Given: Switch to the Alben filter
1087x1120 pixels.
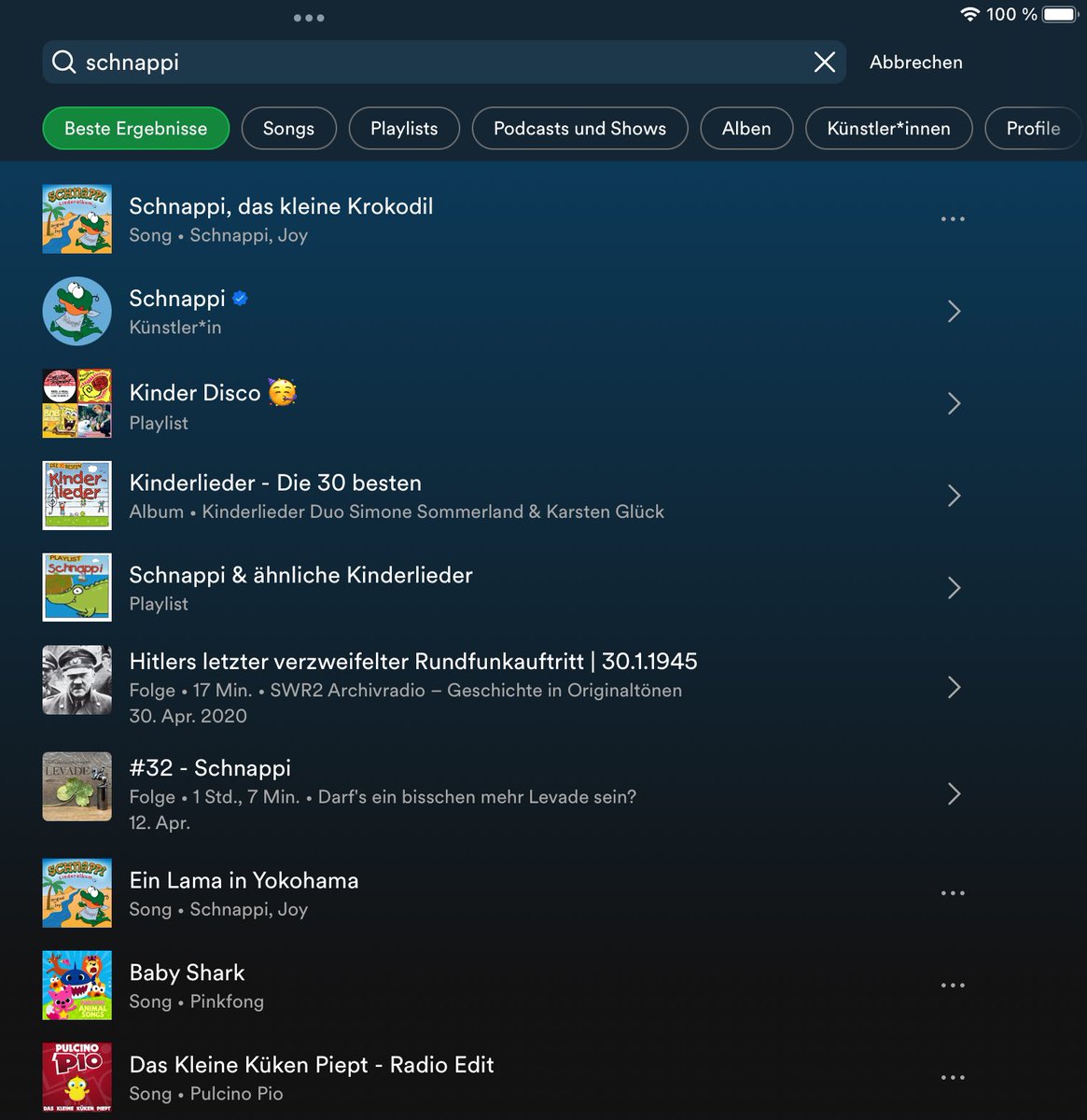Looking at the screenshot, I should [x=746, y=129].
